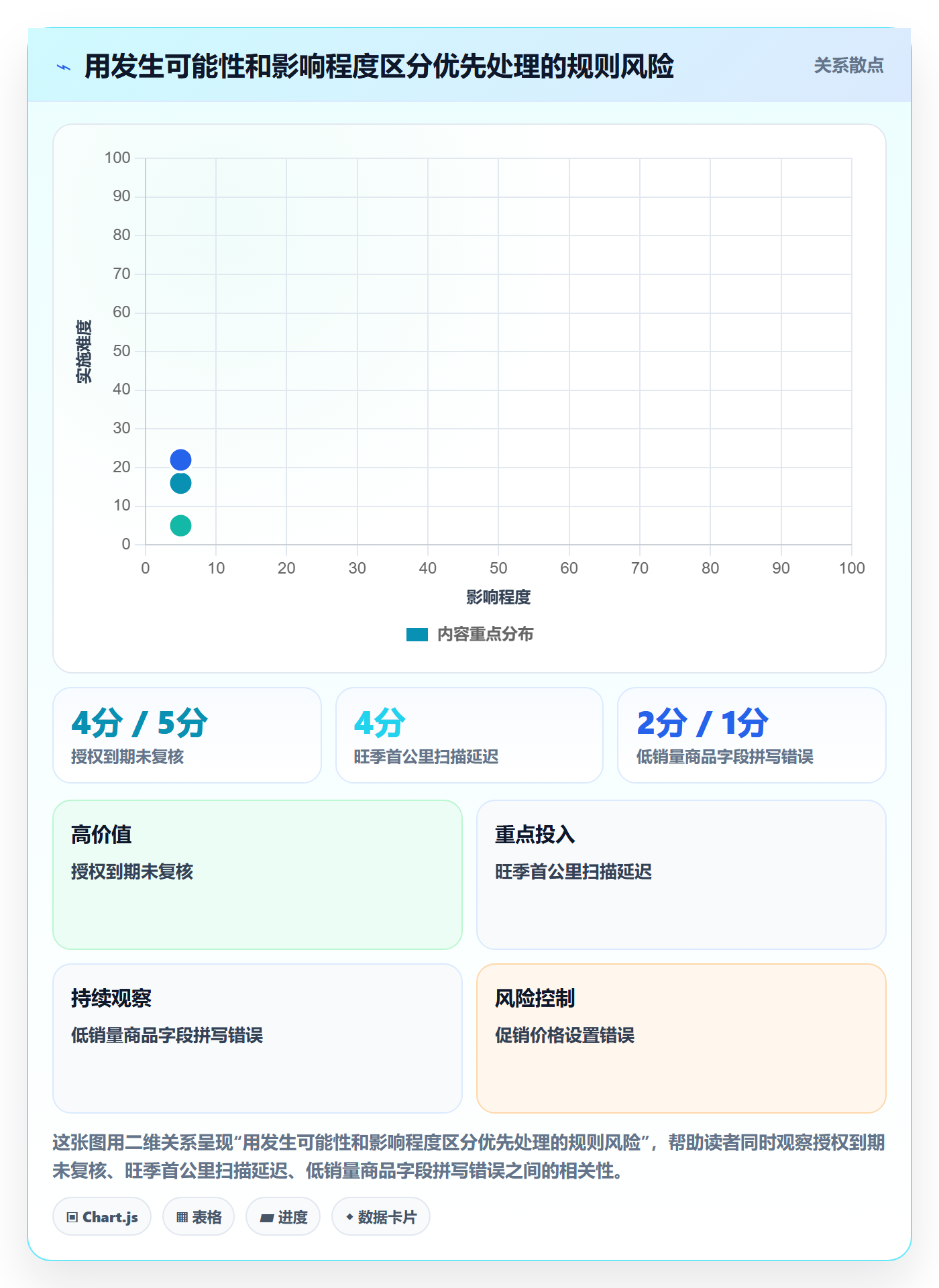This screenshot has width=939, height=1288.
Task: Click the lightning bolt icon beside the title
Action: pyautogui.click(x=64, y=67)
